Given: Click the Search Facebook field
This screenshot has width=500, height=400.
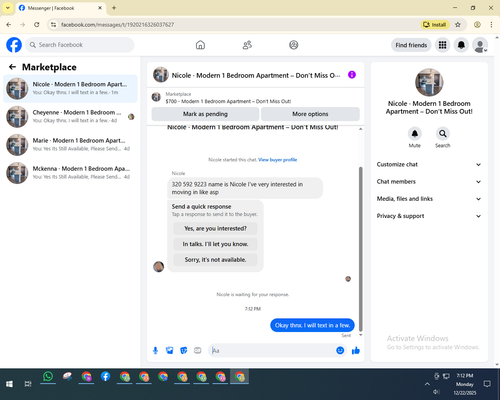Looking at the screenshot, I should click(80, 45).
